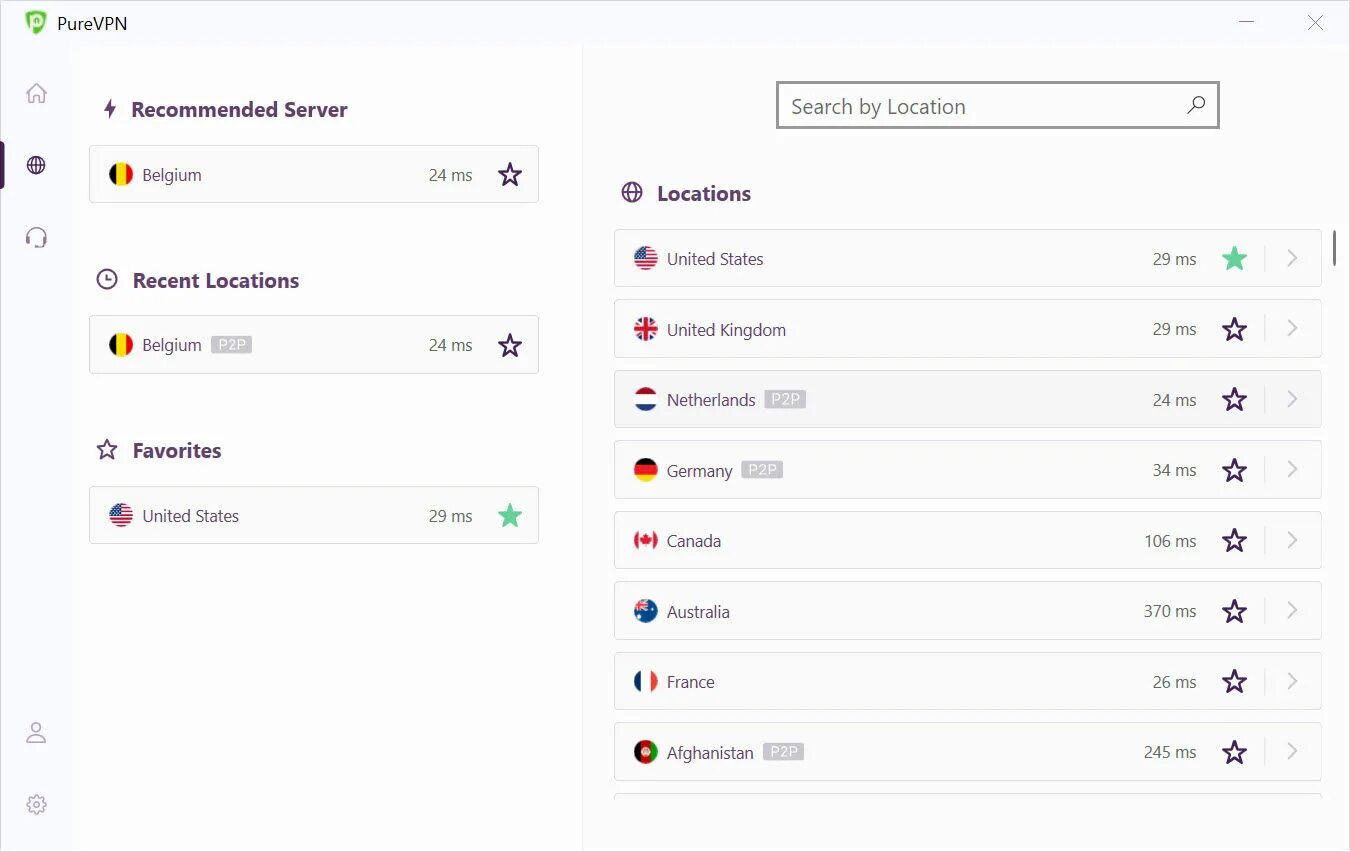Viewport: 1350px width, 852px height.
Task: Open the Home sidebar icon
Action: pos(36,93)
